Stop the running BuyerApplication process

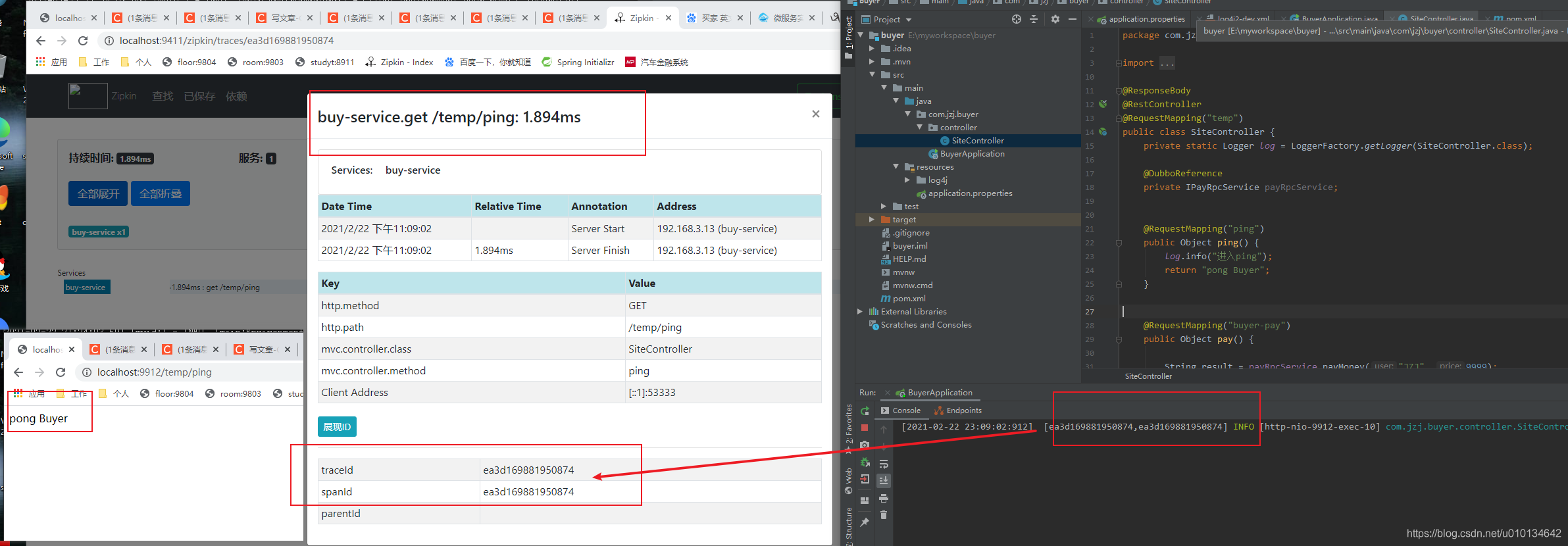click(865, 428)
